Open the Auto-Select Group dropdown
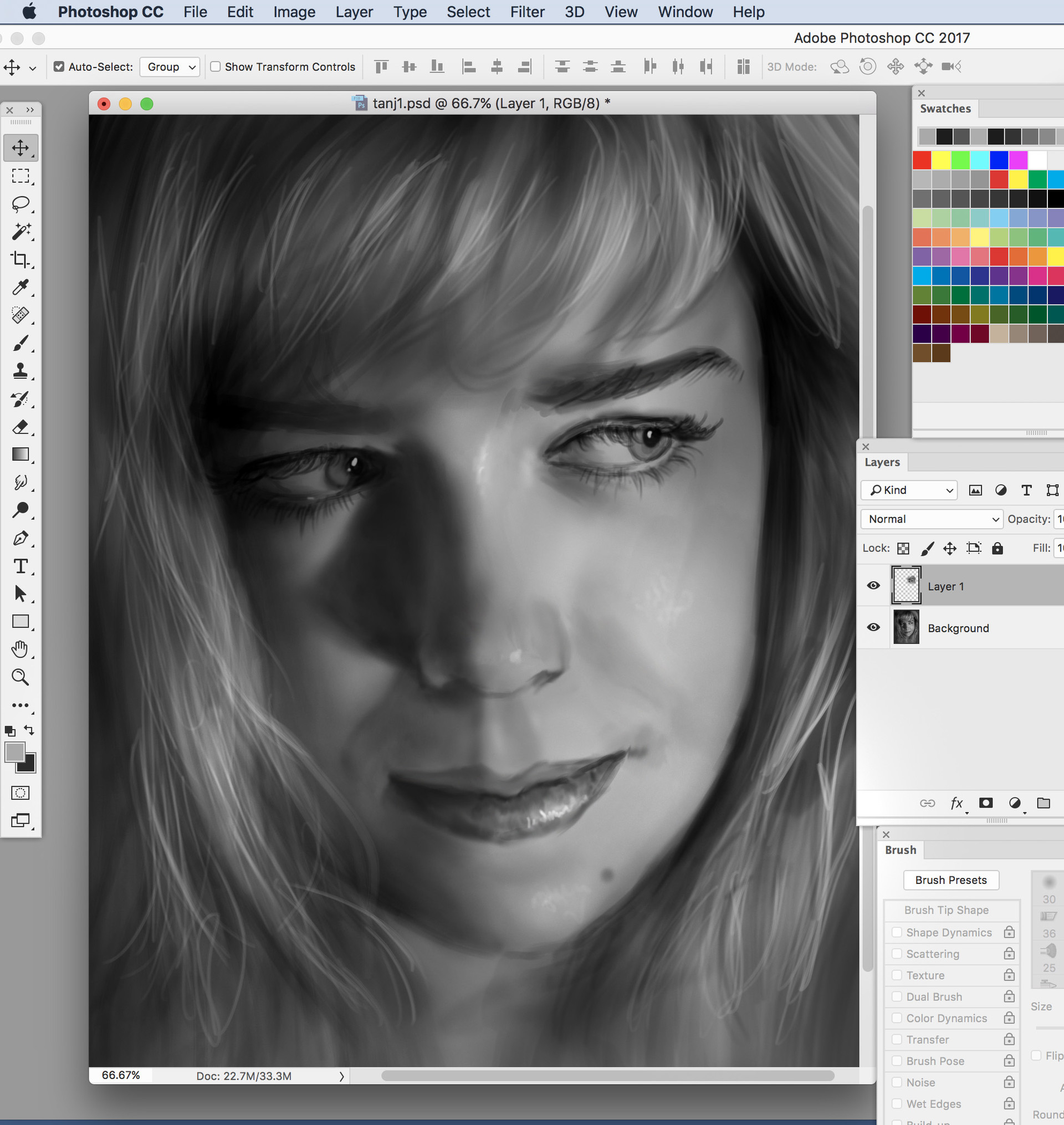Image resolution: width=1064 pixels, height=1125 pixels. (x=170, y=67)
